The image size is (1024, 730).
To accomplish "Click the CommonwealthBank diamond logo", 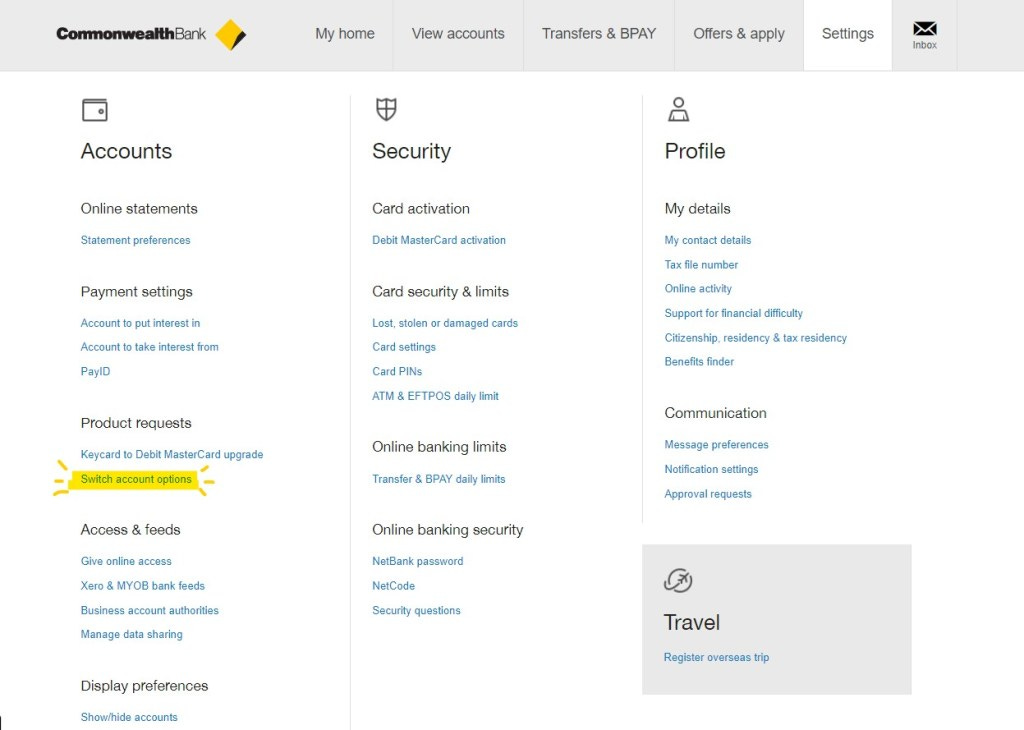I will 231,35.
